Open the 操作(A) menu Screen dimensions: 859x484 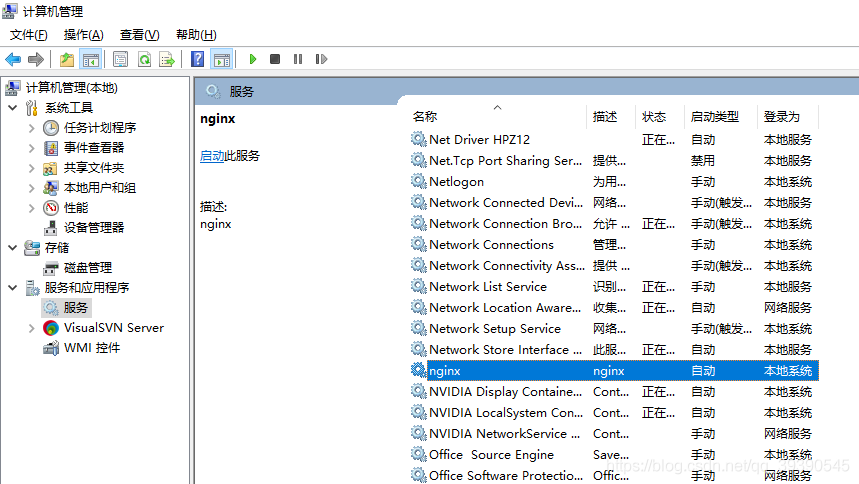(82, 35)
